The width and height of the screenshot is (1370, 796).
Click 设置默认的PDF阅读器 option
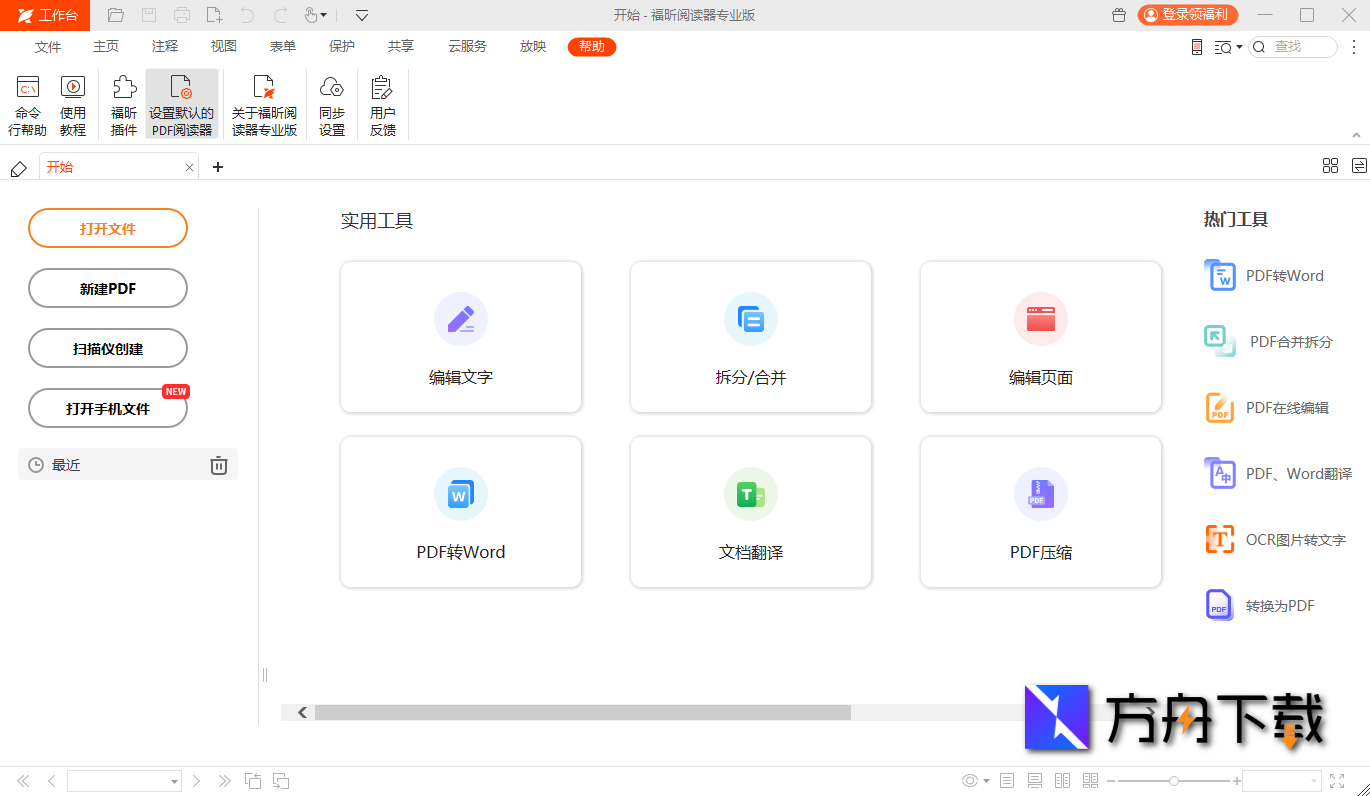click(181, 103)
